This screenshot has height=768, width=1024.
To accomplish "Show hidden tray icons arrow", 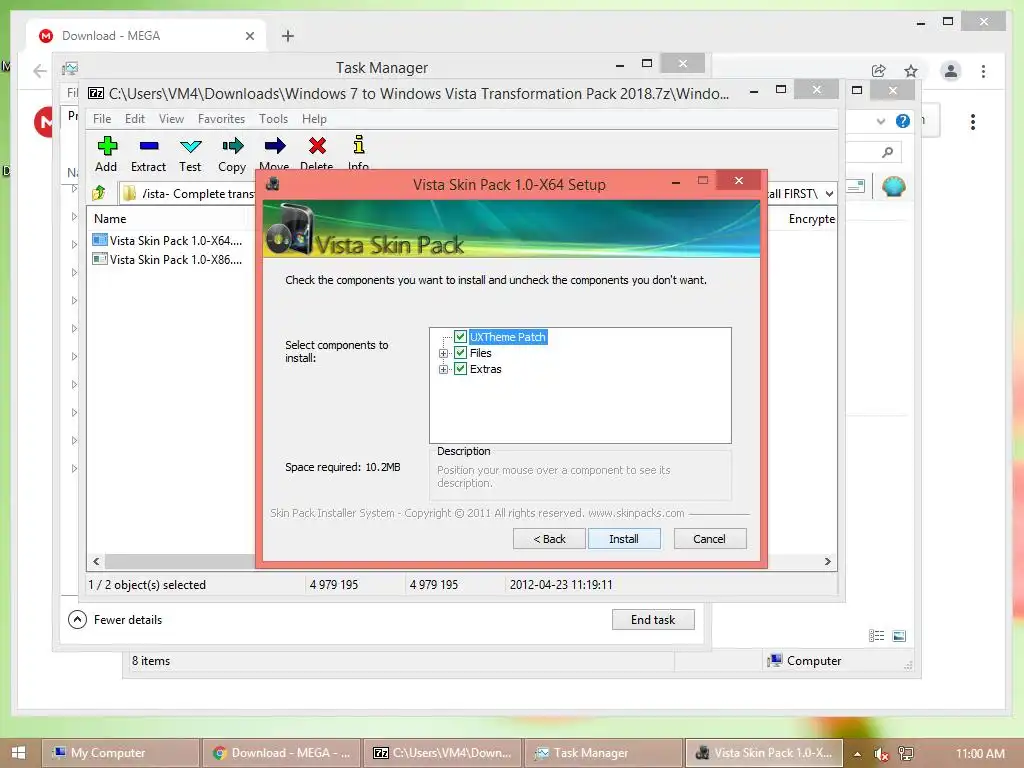I will 857,754.
